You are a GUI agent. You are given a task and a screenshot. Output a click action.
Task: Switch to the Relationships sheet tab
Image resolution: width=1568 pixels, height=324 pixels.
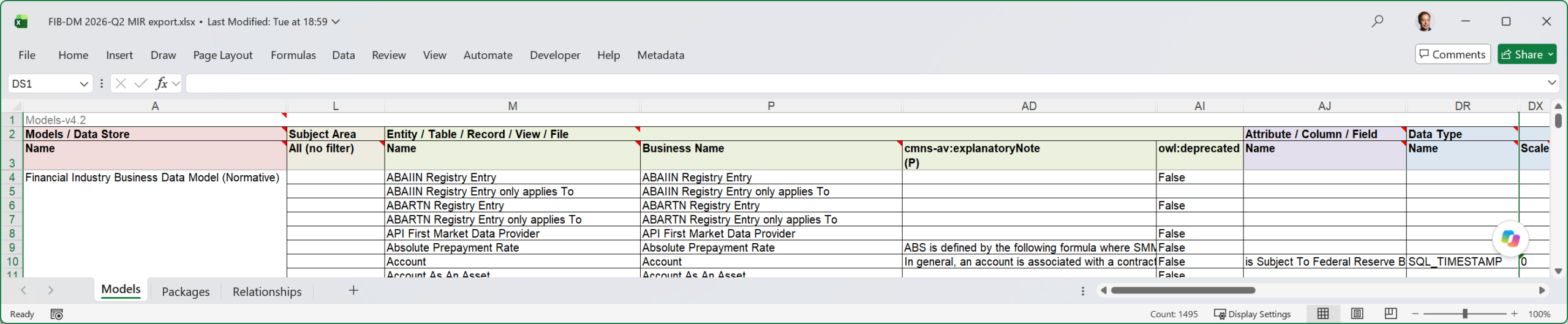pyautogui.click(x=267, y=292)
